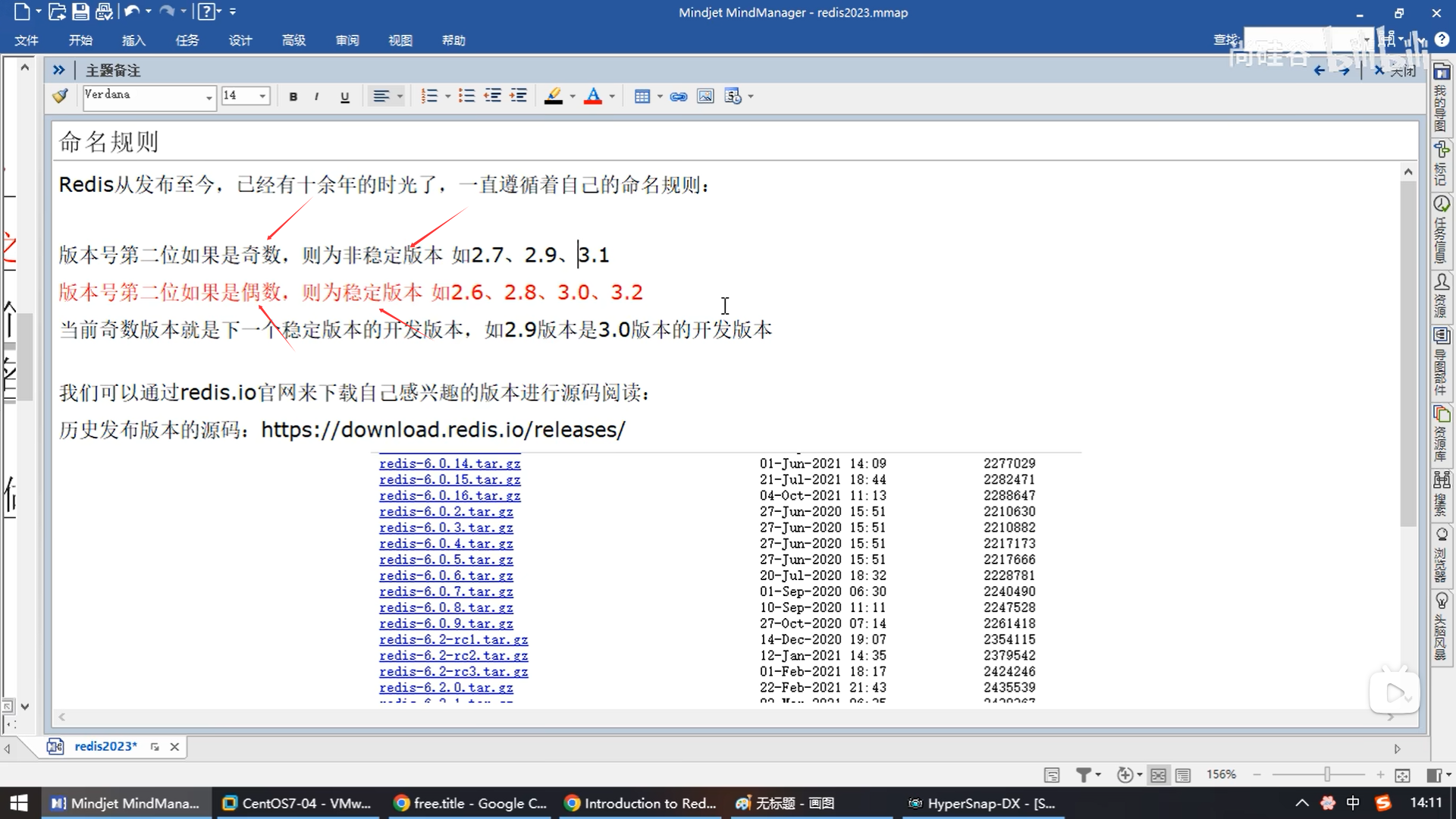Viewport: 1456px width, 819px height.
Task: Click the insert table icon
Action: pos(642,96)
